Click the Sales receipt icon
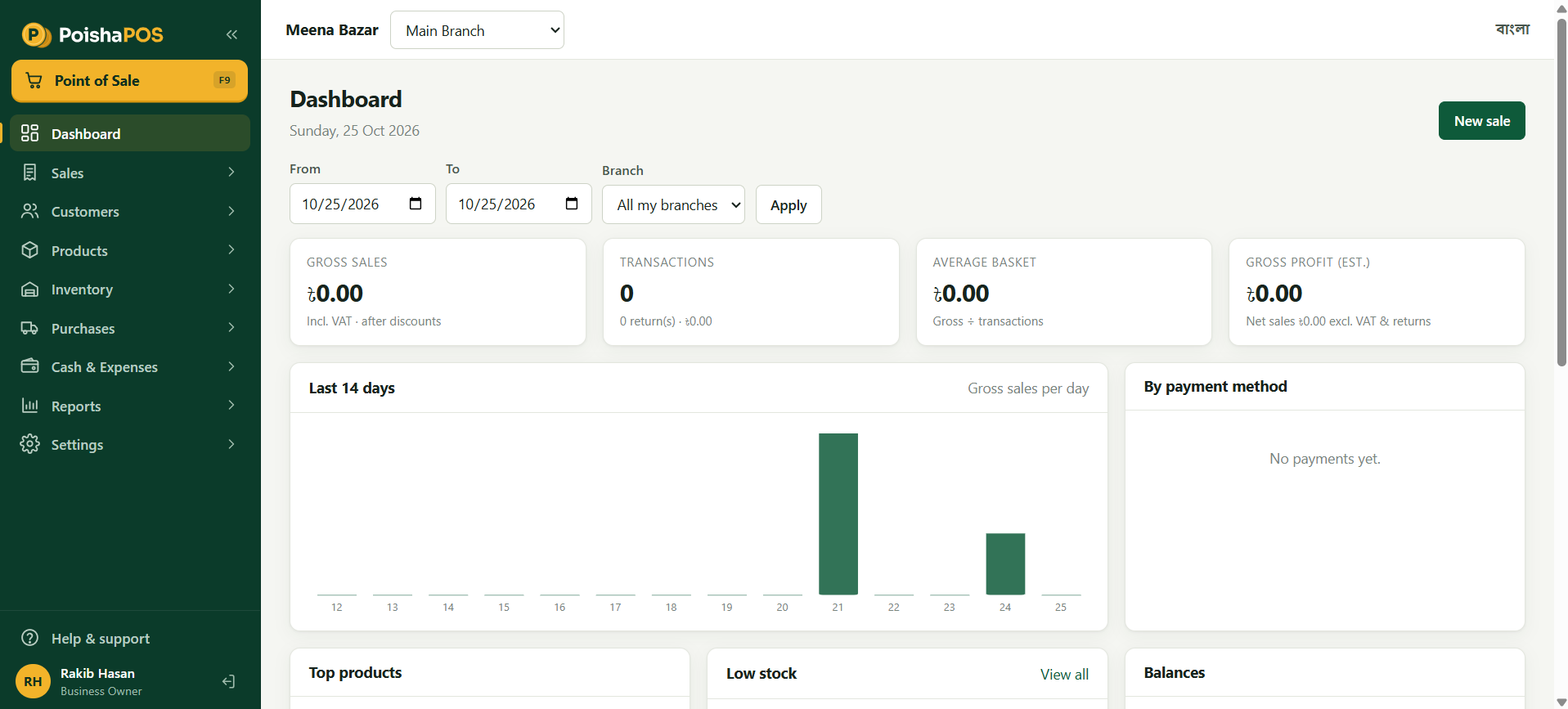The width and height of the screenshot is (1568, 709). [30, 173]
